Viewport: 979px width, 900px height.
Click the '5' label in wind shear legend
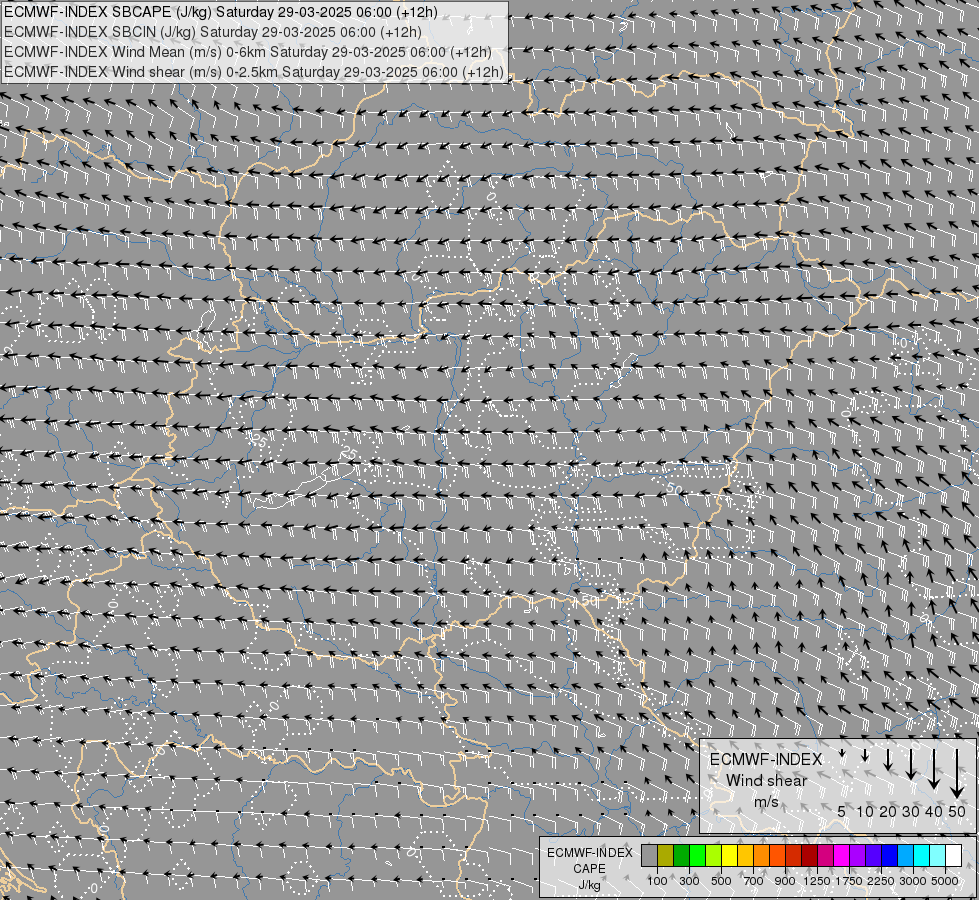pos(842,811)
